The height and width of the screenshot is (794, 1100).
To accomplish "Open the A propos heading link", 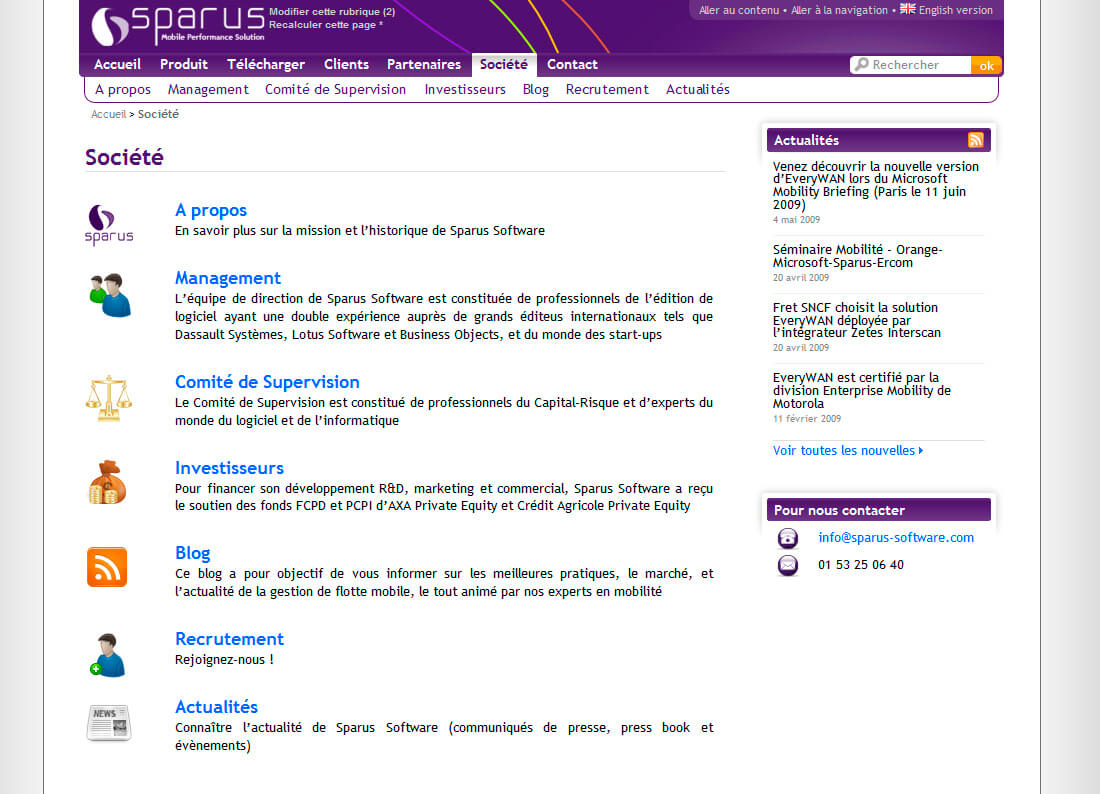I will click(x=210, y=210).
